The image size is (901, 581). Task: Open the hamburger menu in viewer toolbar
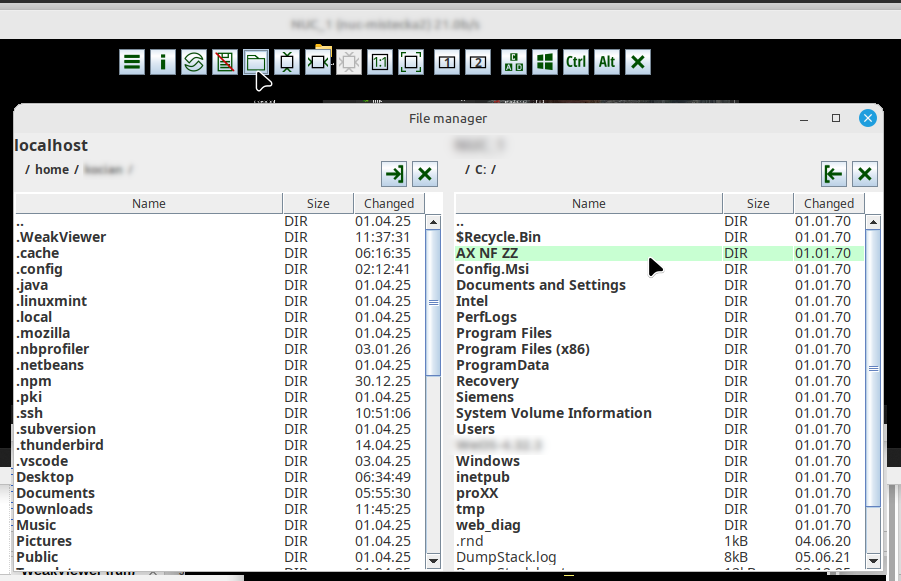pos(131,62)
